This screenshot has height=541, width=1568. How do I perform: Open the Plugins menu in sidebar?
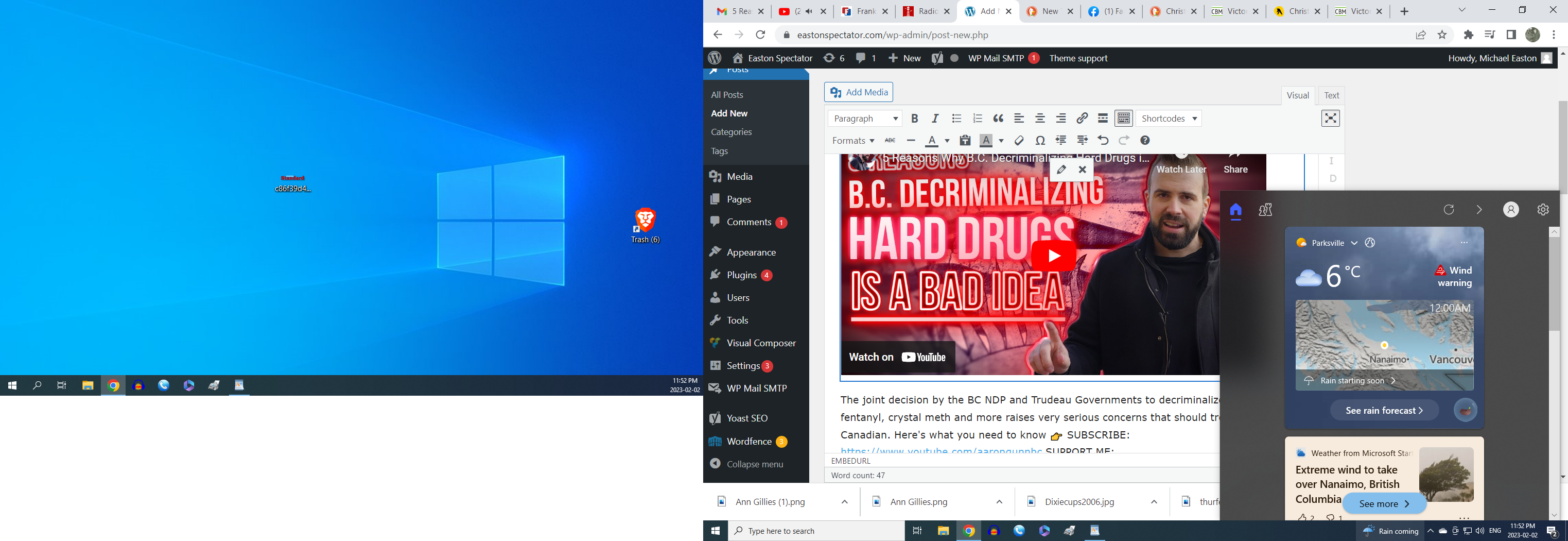click(x=741, y=275)
